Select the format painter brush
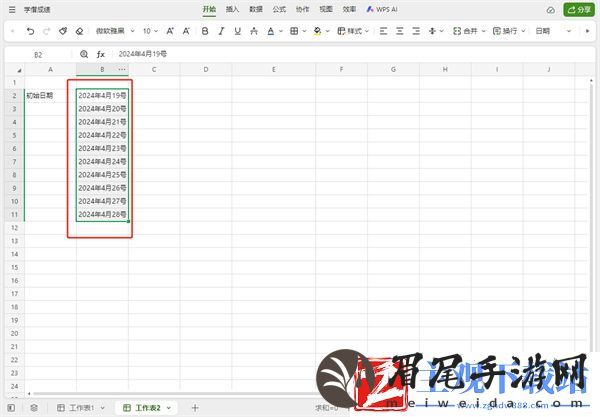This screenshot has width=600, height=417. click(63, 31)
